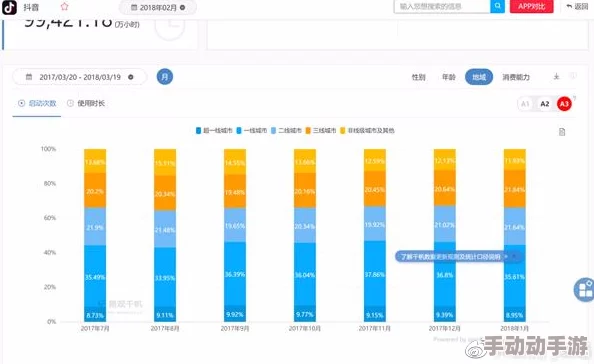The image size is (594, 364).
Task: Close the blue data-update notice tooltip
Action: point(514,256)
